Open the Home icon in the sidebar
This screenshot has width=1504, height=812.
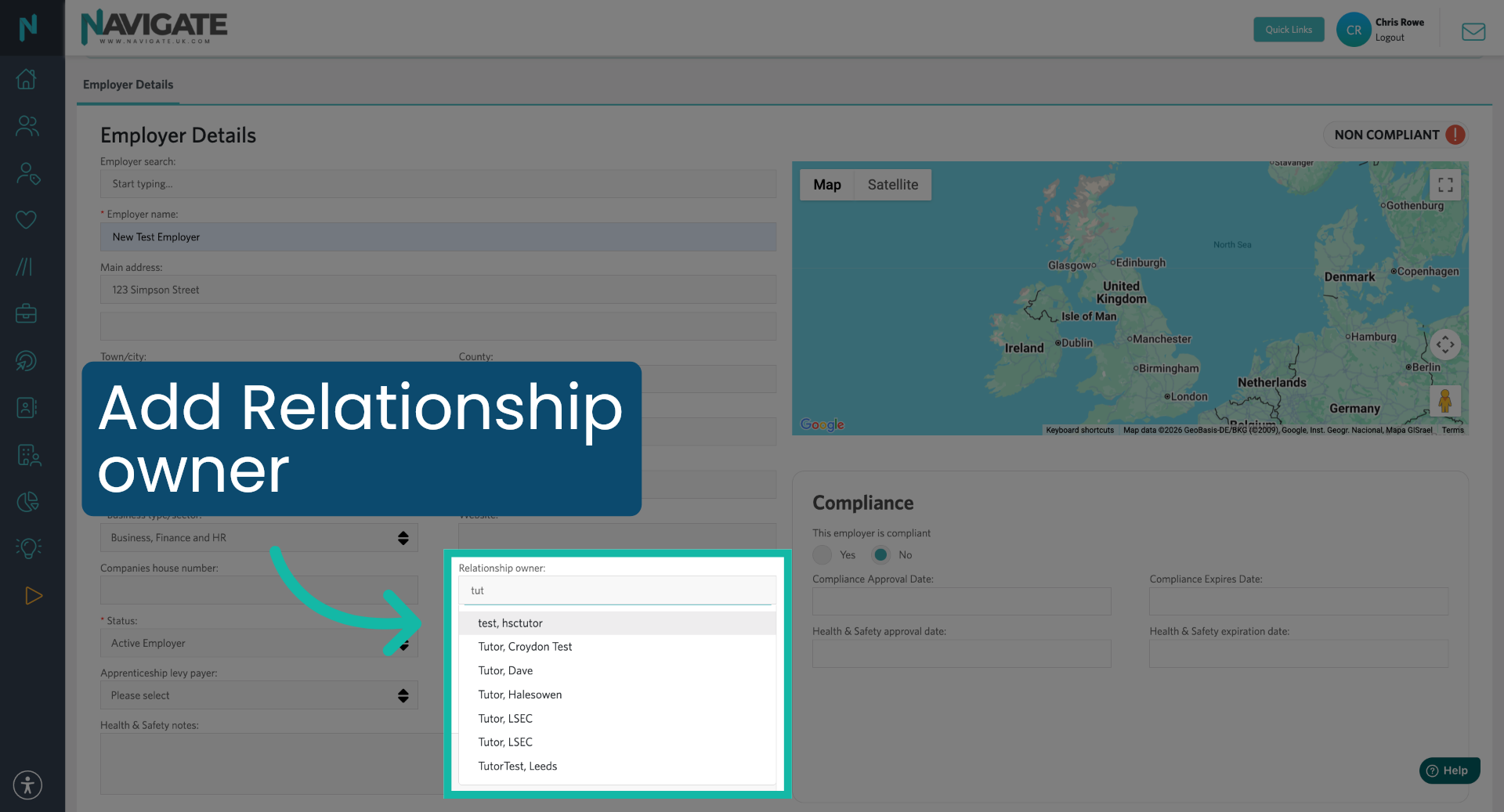[27, 79]
